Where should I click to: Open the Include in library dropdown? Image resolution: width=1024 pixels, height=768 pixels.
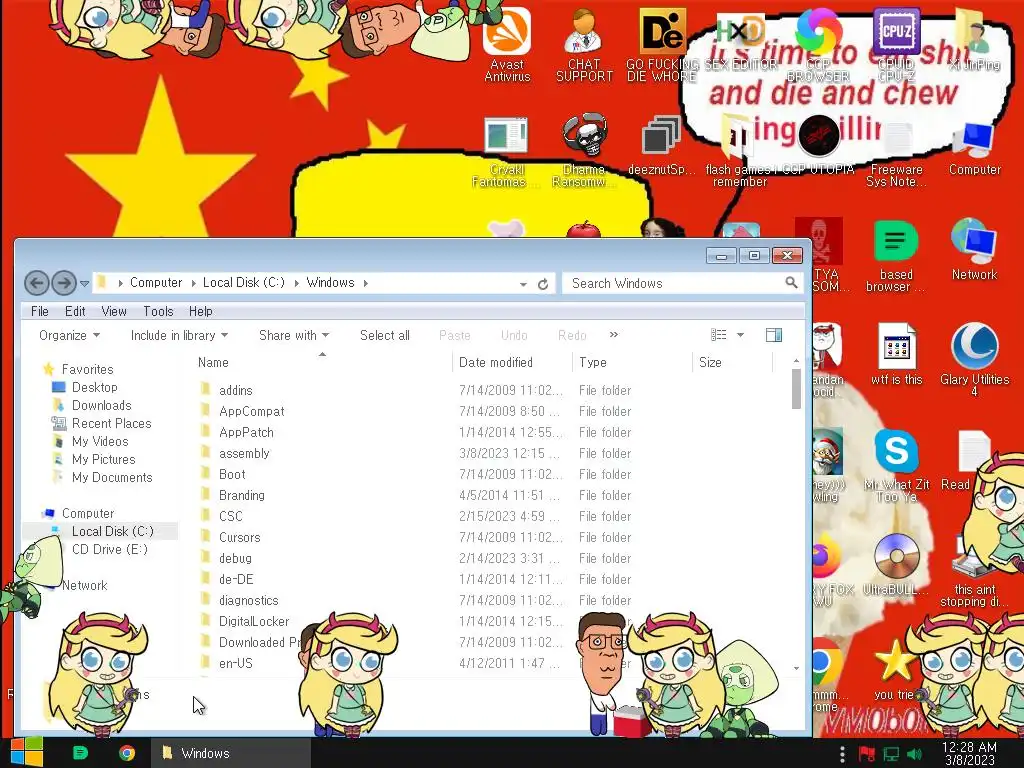179,335
